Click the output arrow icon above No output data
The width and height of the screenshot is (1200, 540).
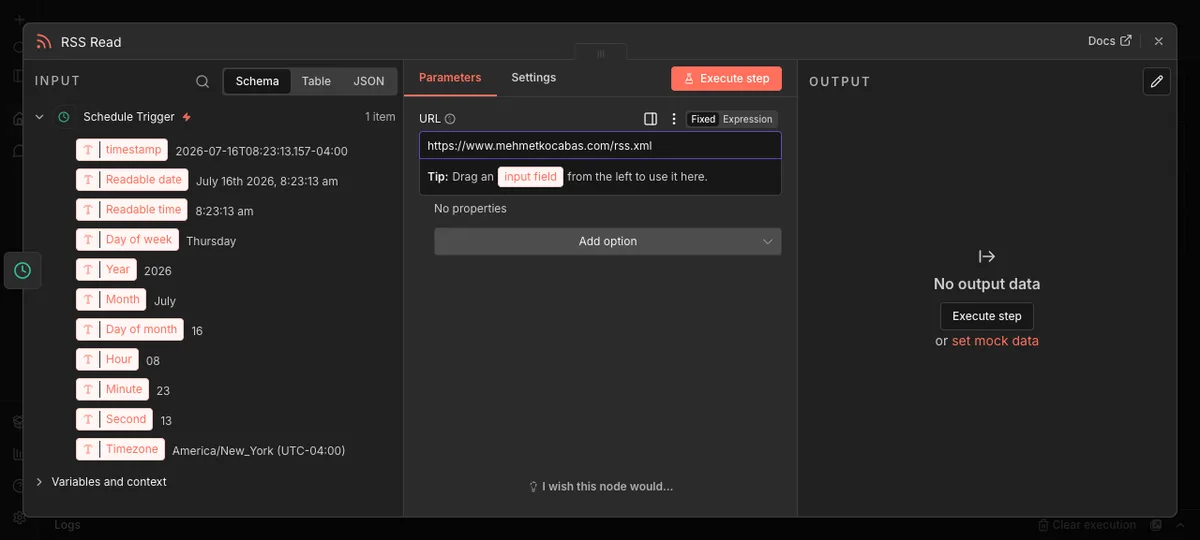coord(987,257)
